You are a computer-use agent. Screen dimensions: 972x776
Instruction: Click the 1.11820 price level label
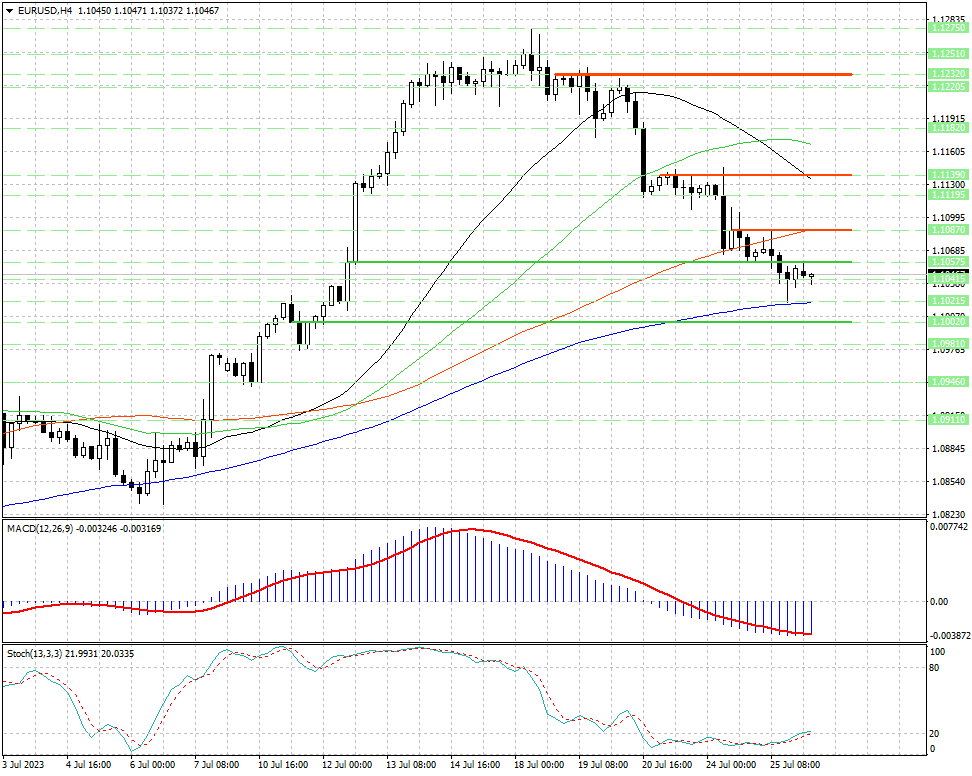[x=948, y=127]
